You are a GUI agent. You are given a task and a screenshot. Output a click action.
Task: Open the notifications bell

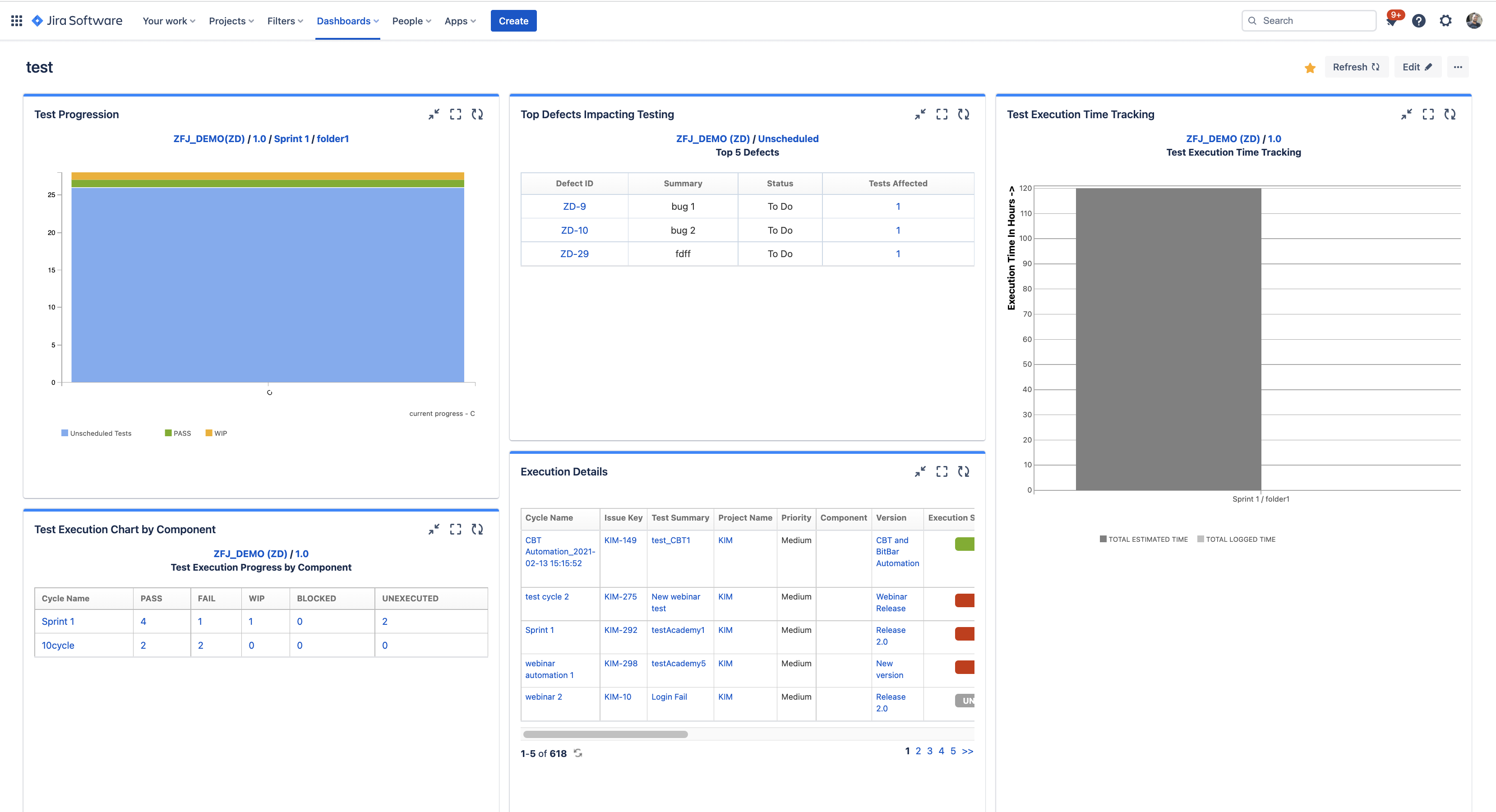point(1392,21)
